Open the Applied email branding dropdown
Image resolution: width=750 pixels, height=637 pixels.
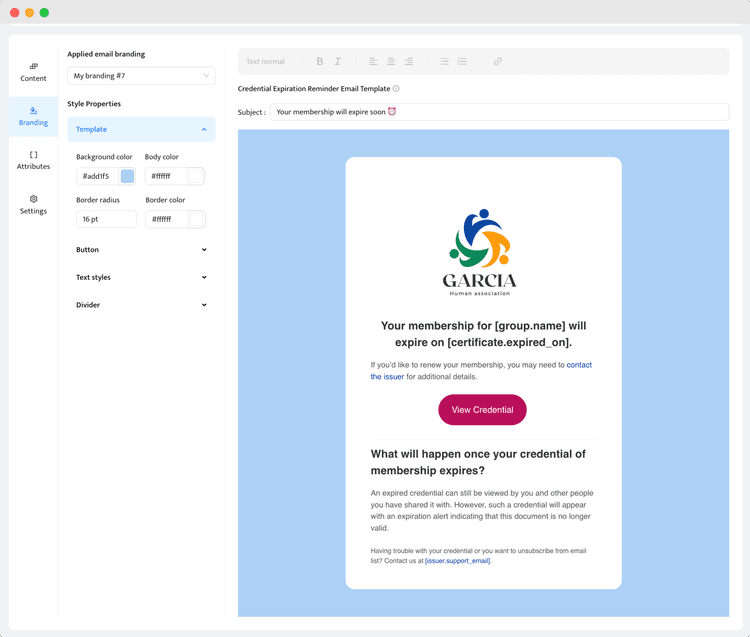141,76
